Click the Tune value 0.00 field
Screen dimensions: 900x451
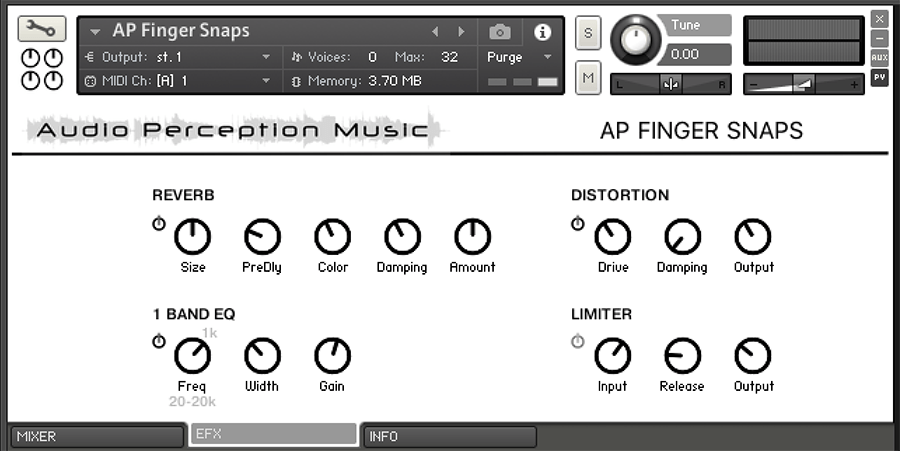(695, 55)
